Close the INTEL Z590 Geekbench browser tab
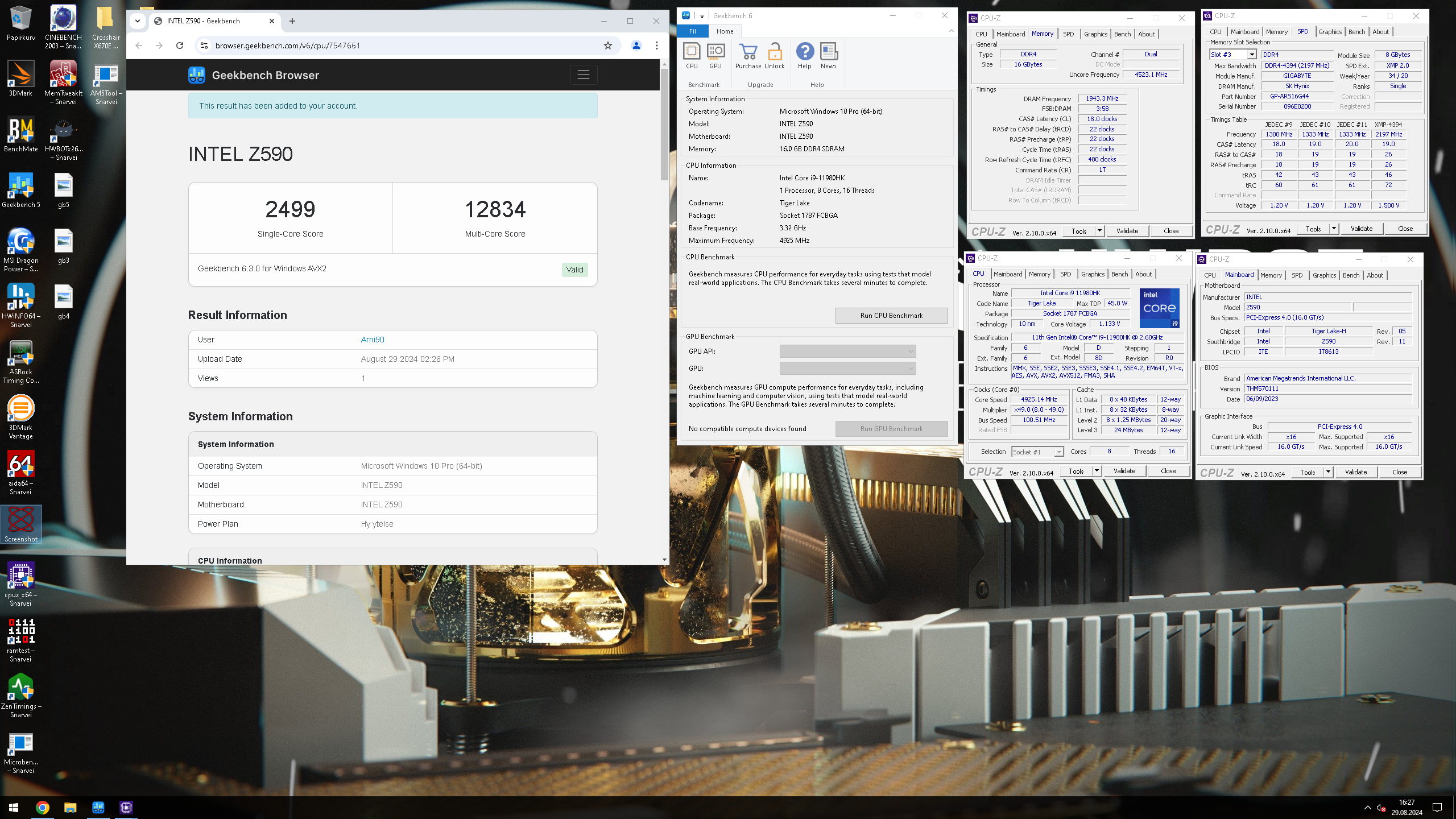 [x=272, y=21]
